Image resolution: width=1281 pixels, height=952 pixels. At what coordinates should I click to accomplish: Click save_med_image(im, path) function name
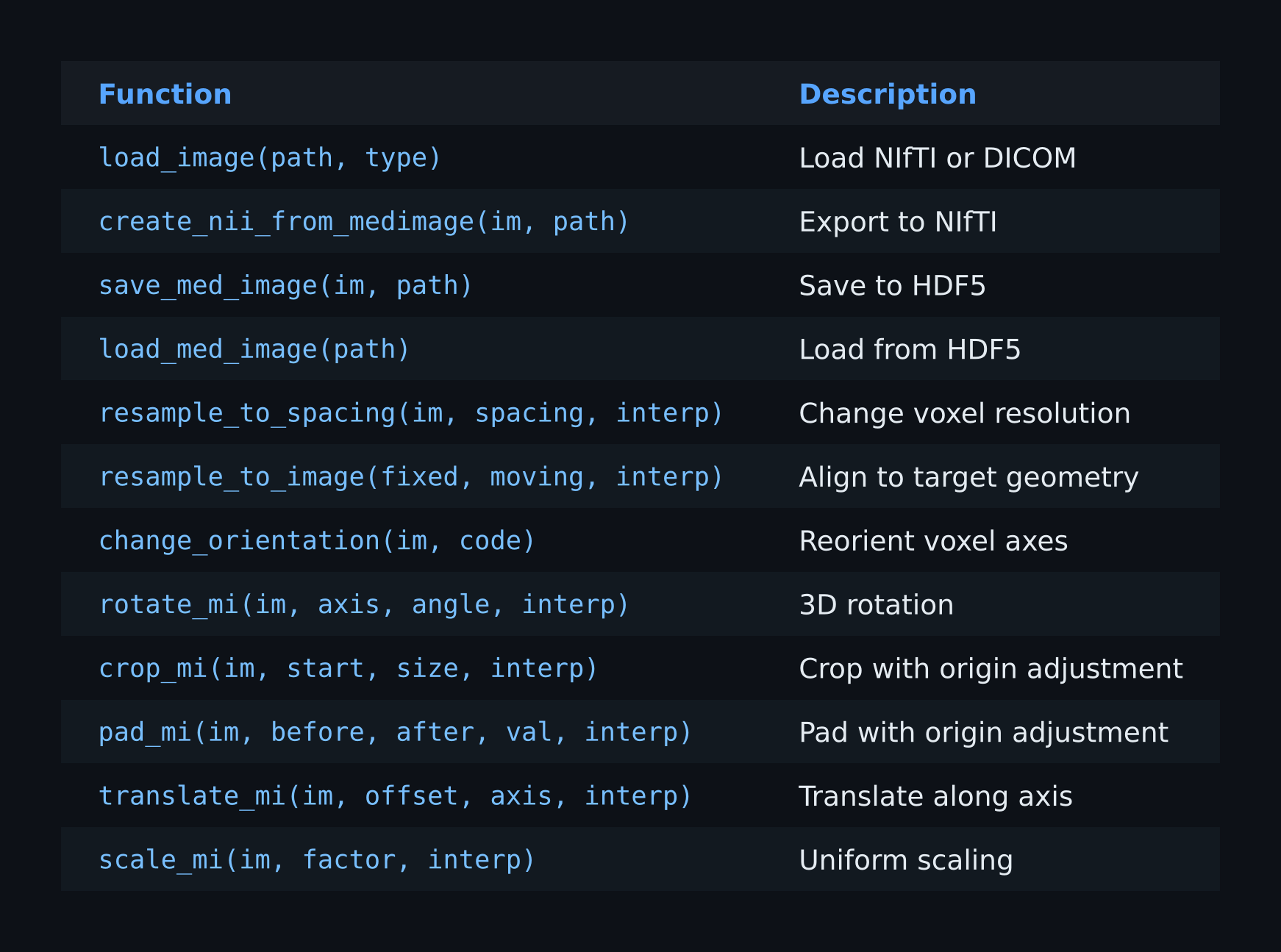tap(285, 286)
